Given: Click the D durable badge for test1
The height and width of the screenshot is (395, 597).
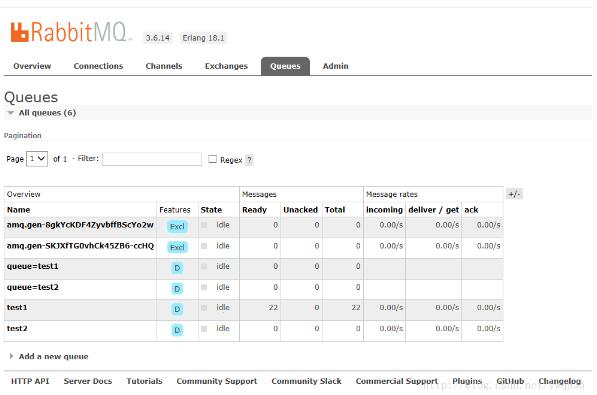Looking at the screenshot, I should pos(177,309).
